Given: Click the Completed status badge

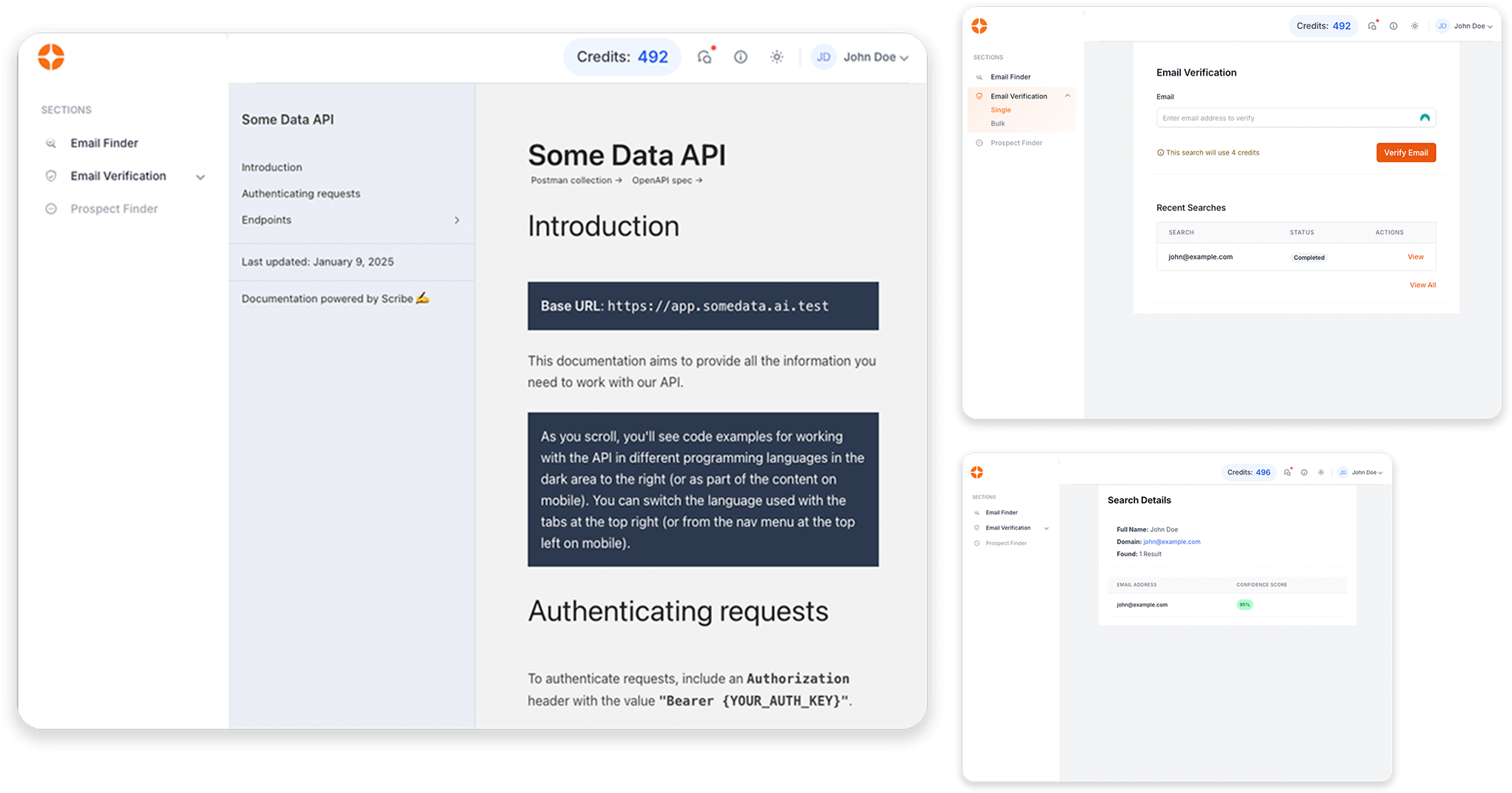Looking at the screenshot, I should tap(1309, 258).
